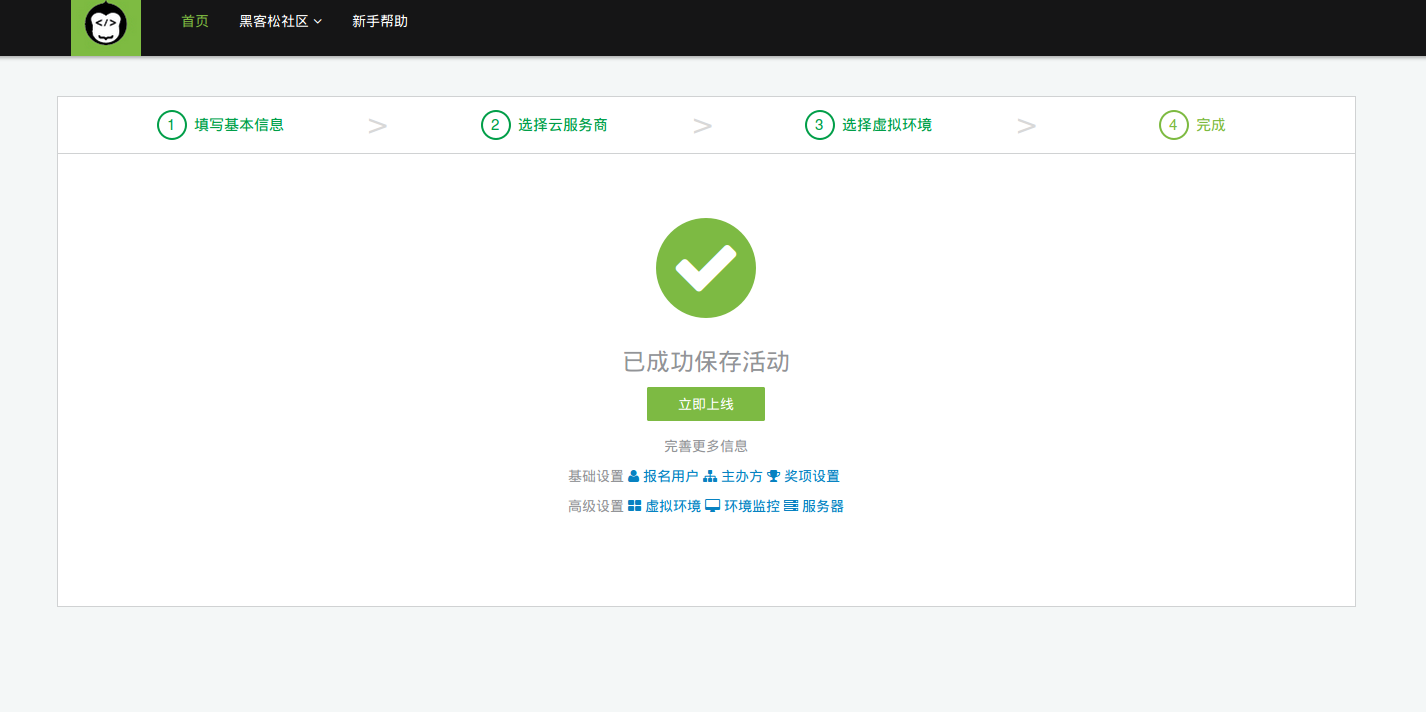
Task: Open the 黑客松社区 dropdown menu
Action: point(280,21)
